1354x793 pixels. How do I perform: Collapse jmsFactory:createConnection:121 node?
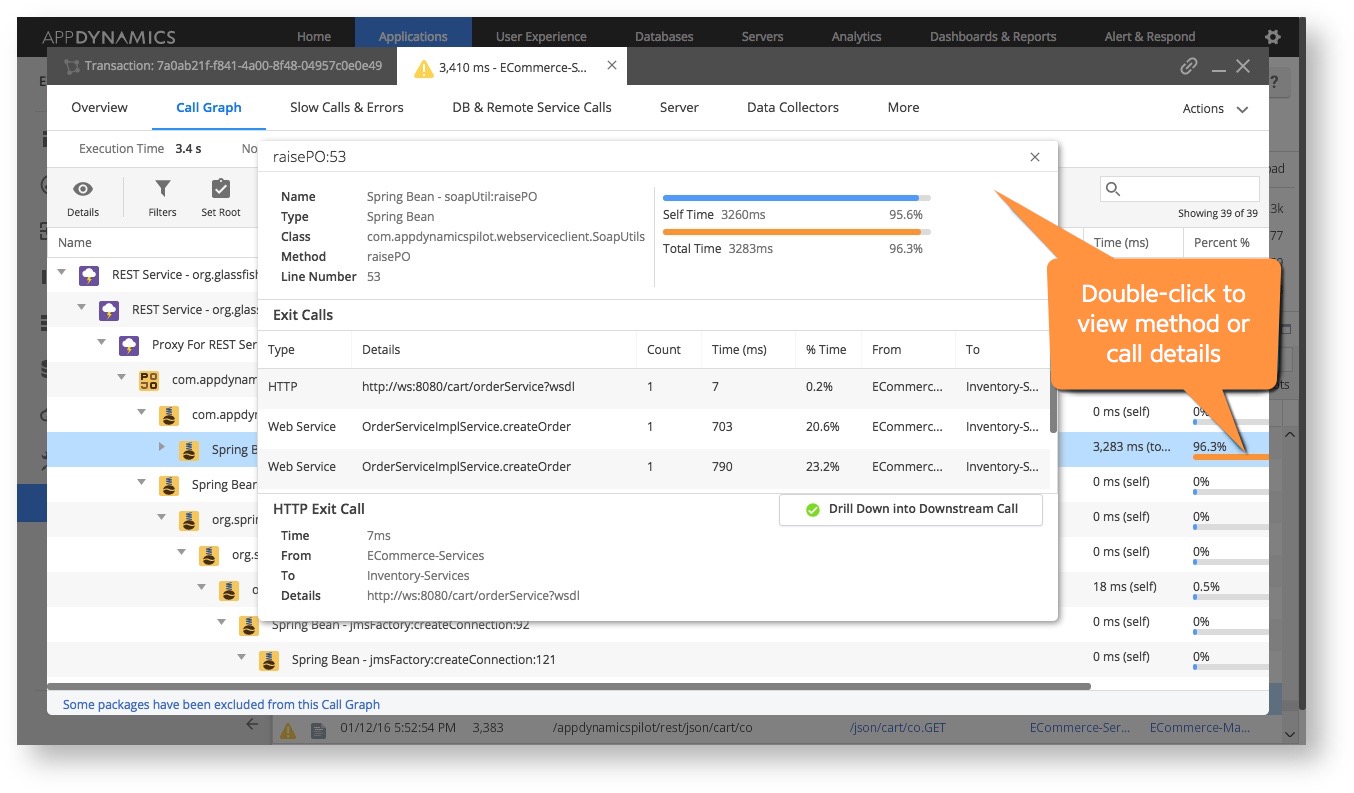point(242,657)
